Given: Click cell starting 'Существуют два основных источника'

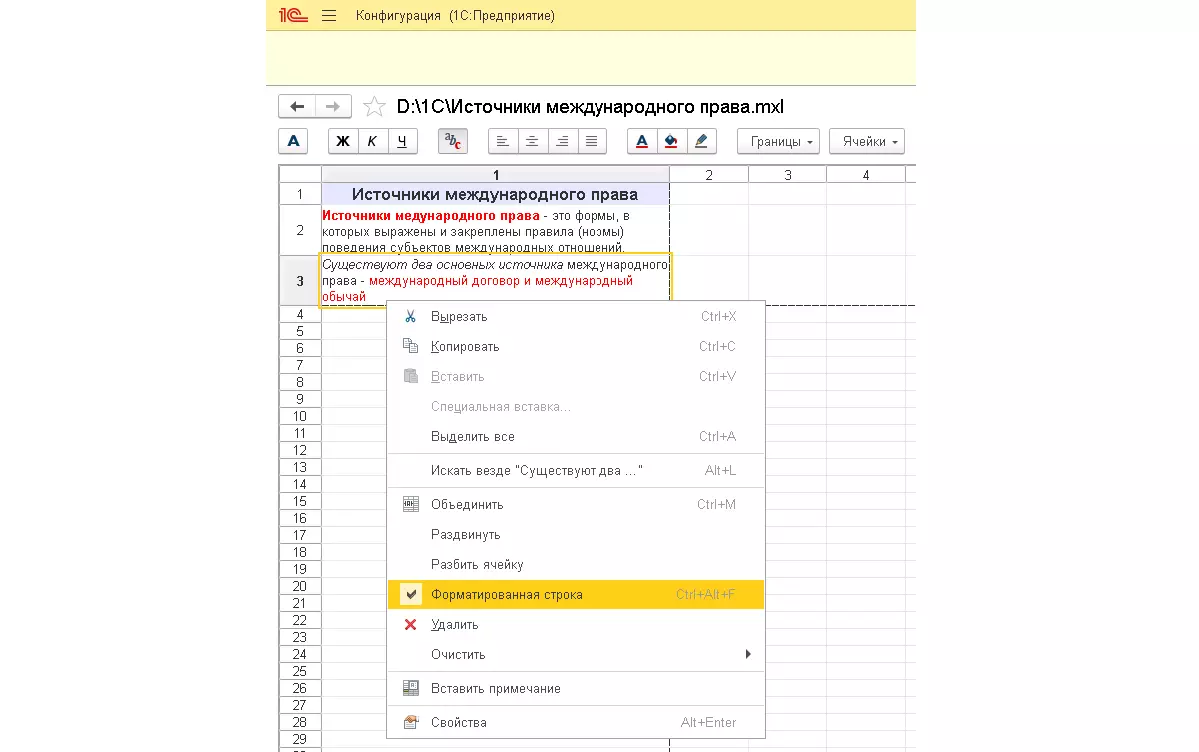Looking at the screenshot, I should pos(496,281).
